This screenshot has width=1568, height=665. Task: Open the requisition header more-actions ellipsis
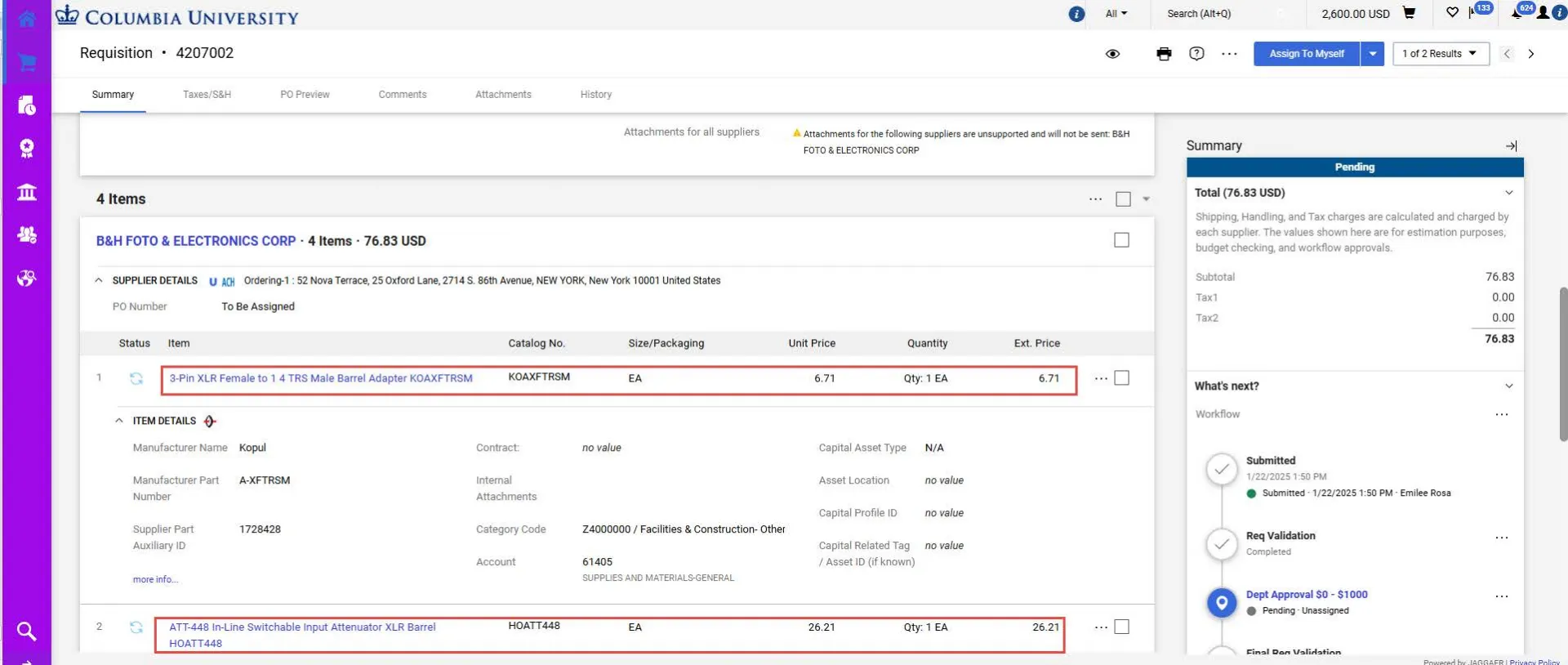click(x=1229, y=54)
